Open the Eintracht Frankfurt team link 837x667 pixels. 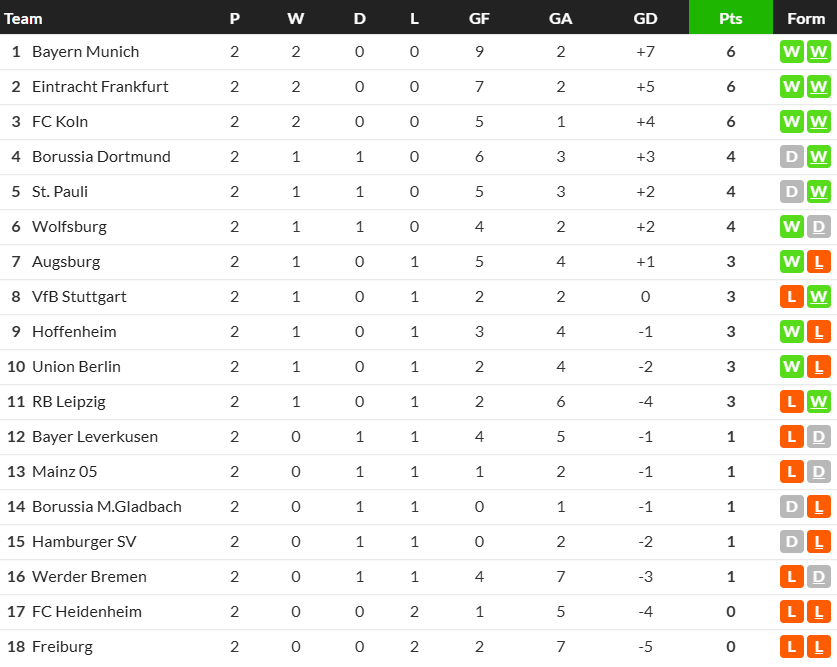click(x=100, y=86)
